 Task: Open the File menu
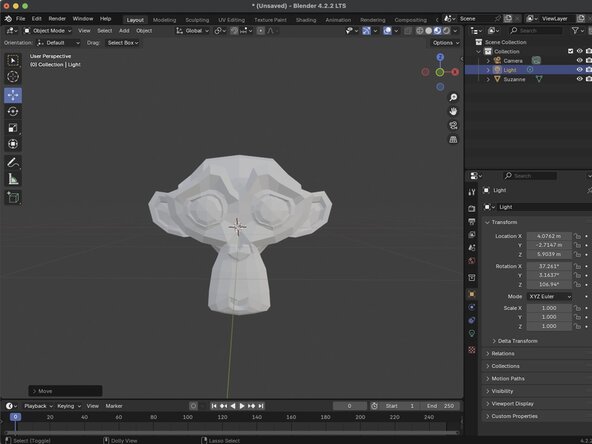[20, 18]
